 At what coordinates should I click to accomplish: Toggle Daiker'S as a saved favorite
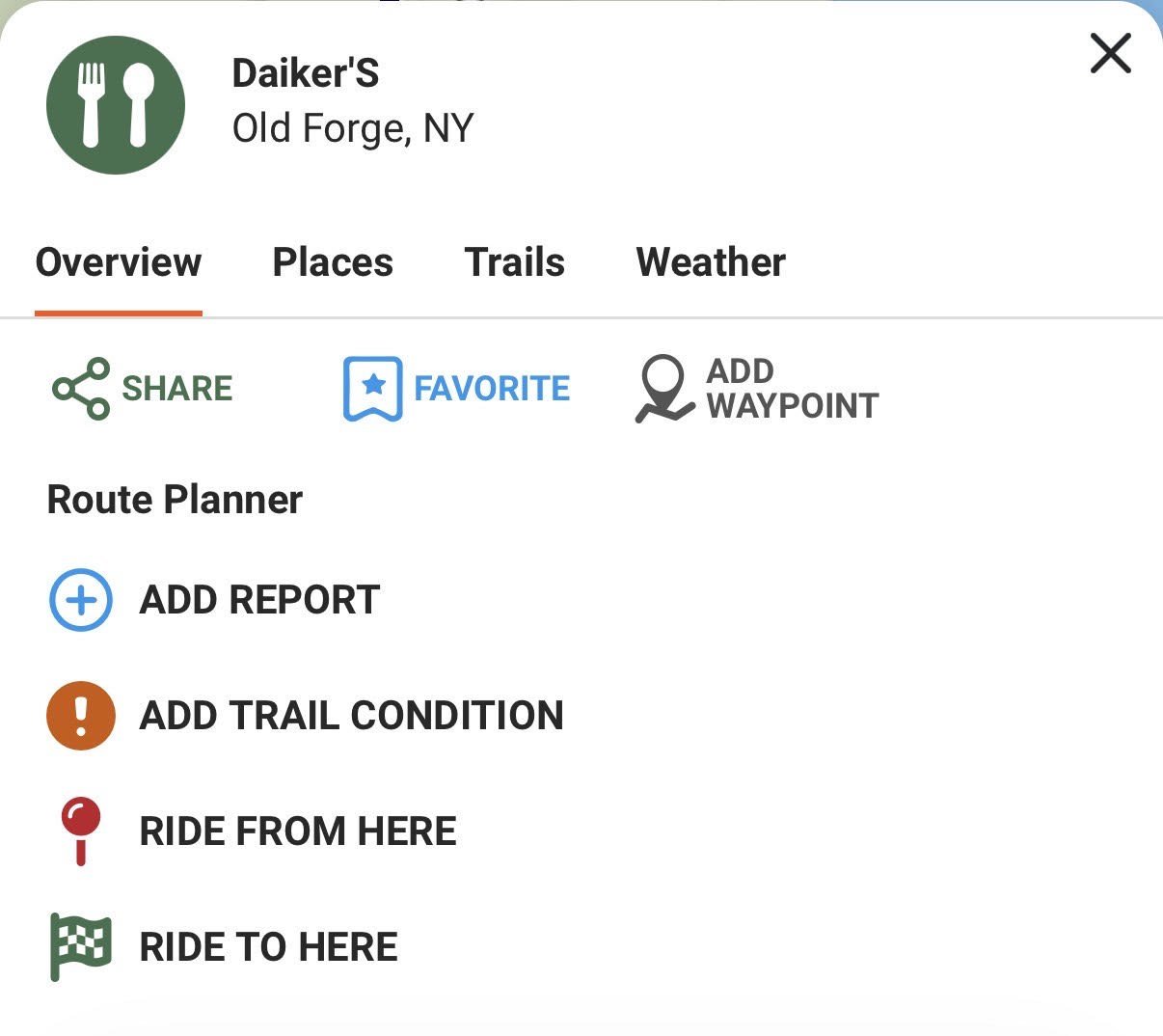tap(455, 389)
